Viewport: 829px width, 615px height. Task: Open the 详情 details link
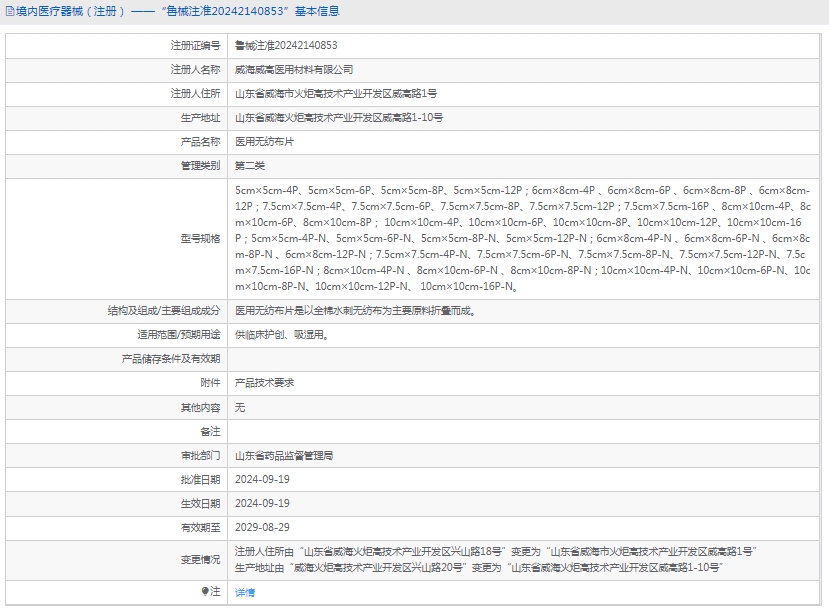coord(245,592)
